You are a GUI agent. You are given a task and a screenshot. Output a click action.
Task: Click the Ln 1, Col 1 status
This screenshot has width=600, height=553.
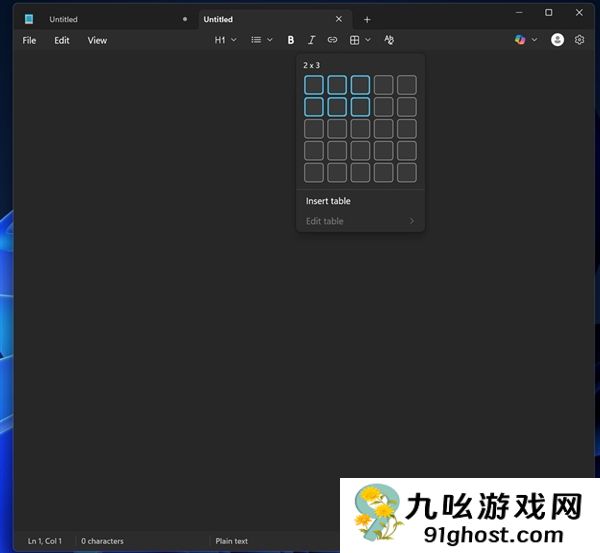(44, 541)
